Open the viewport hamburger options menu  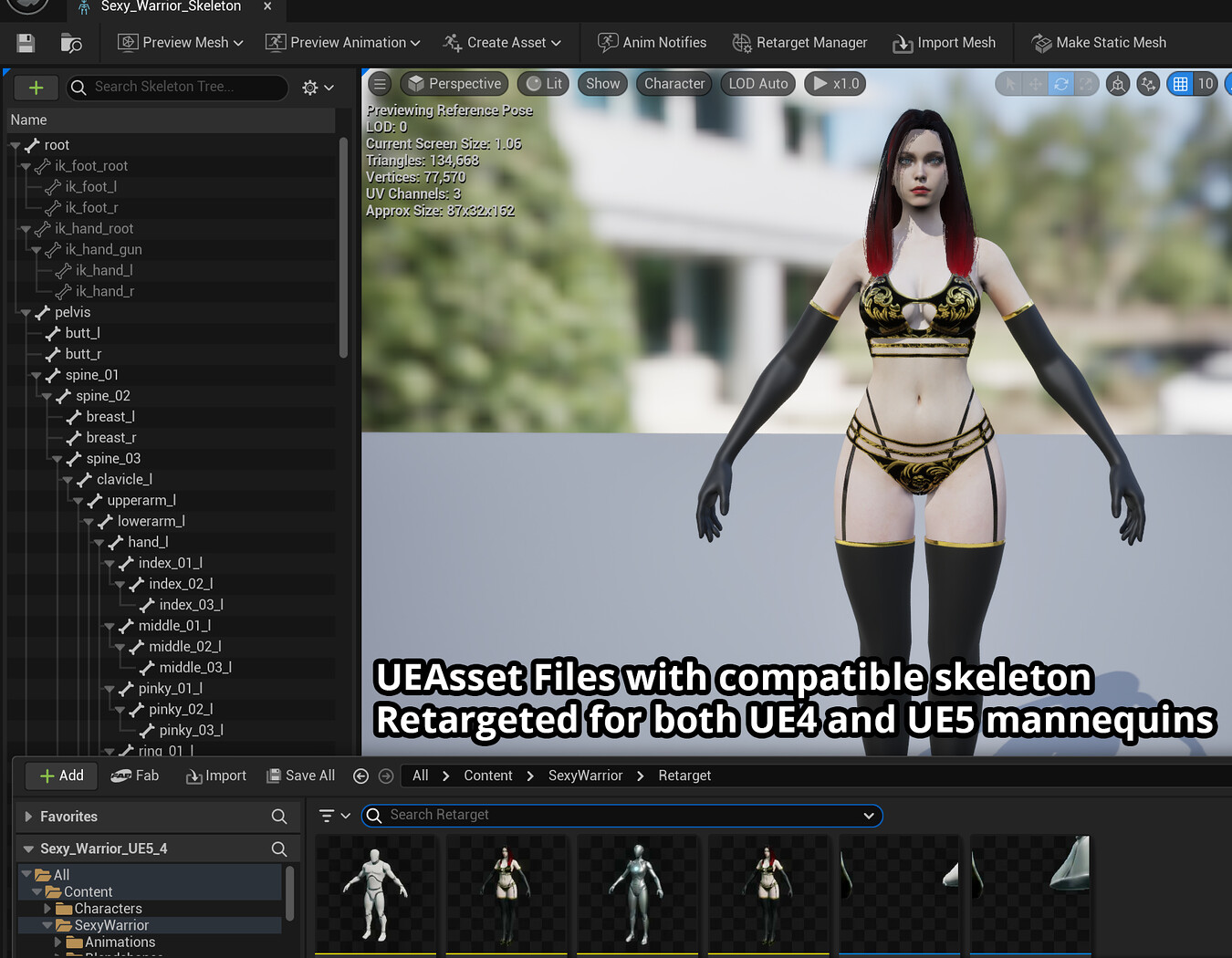pyautogui.click(x=380, y=84)
